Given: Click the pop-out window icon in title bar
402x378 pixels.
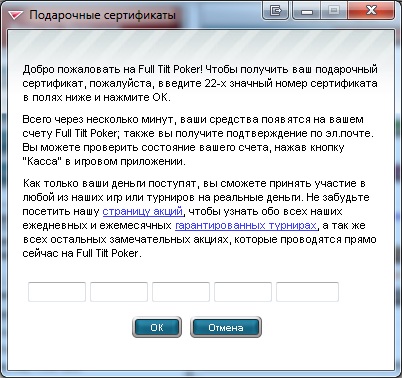Looking at the screenshot, I should (x=275, y=11).
